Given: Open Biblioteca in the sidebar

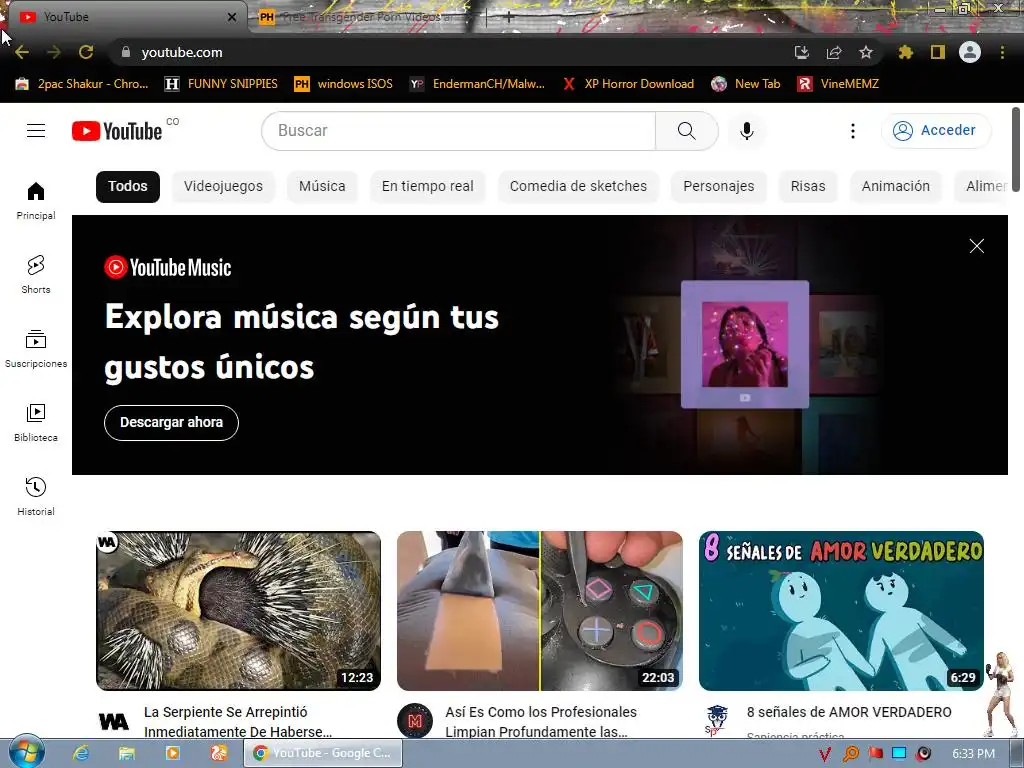Looking at the screenshot, I should click(36, 423).
